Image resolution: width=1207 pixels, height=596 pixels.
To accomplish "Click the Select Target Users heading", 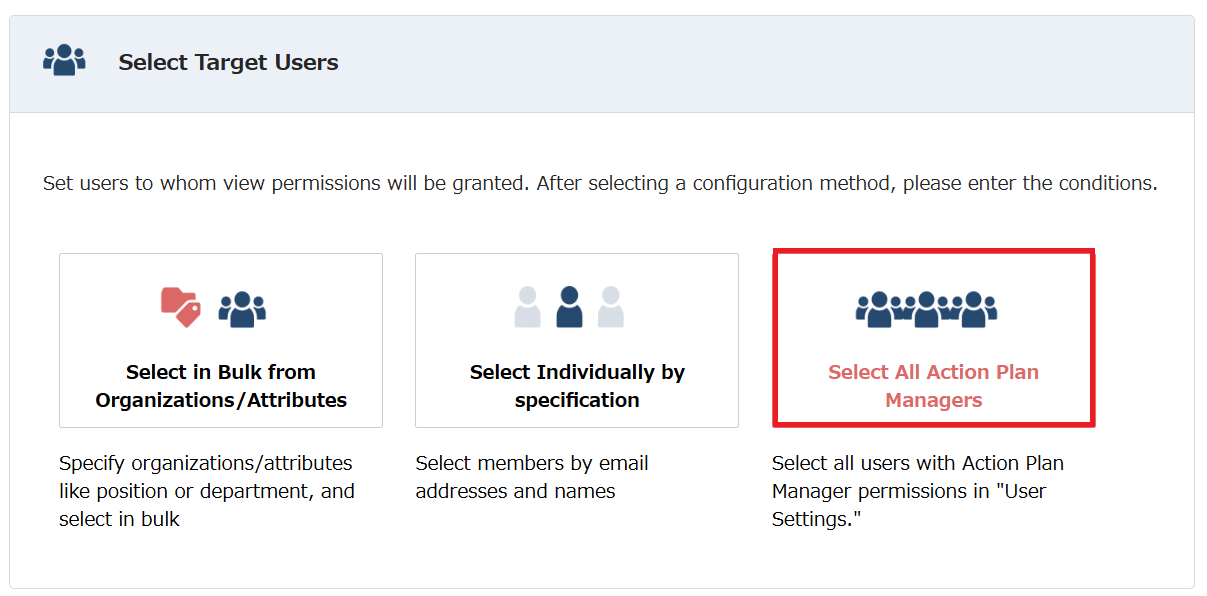I will [228, 62].
